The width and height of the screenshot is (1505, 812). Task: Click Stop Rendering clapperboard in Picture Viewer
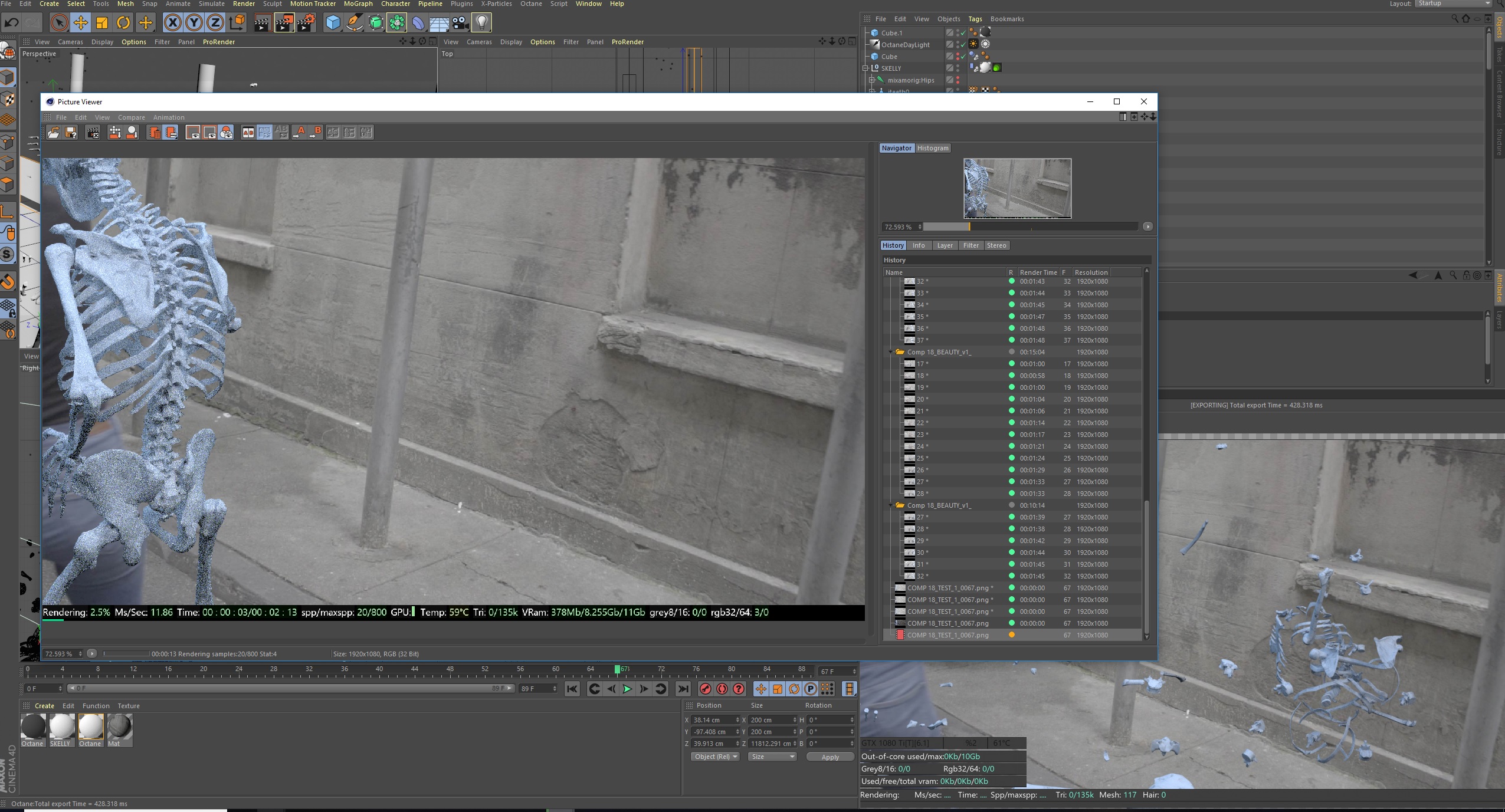coord(93,133)
